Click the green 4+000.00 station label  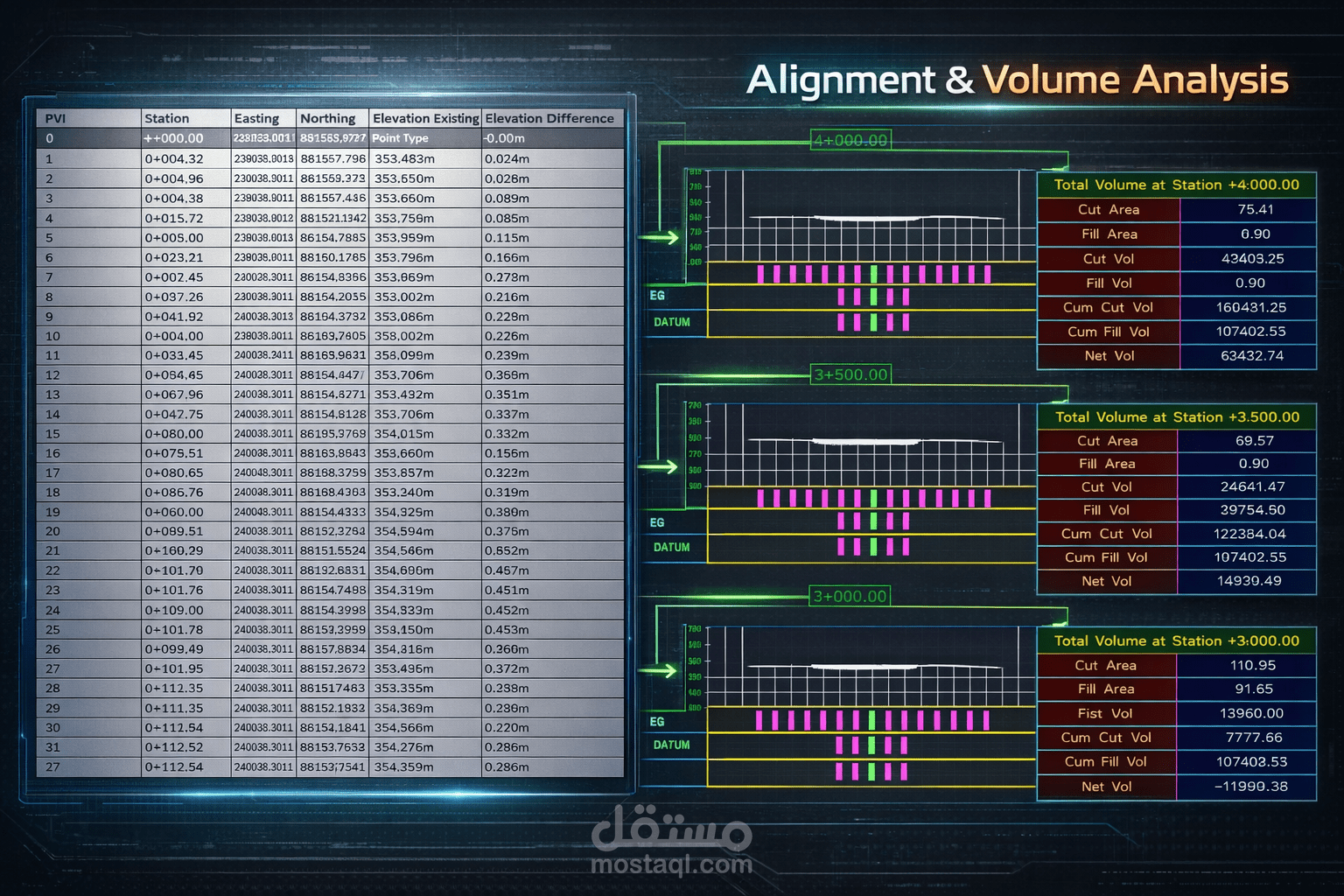pos(850,140)
